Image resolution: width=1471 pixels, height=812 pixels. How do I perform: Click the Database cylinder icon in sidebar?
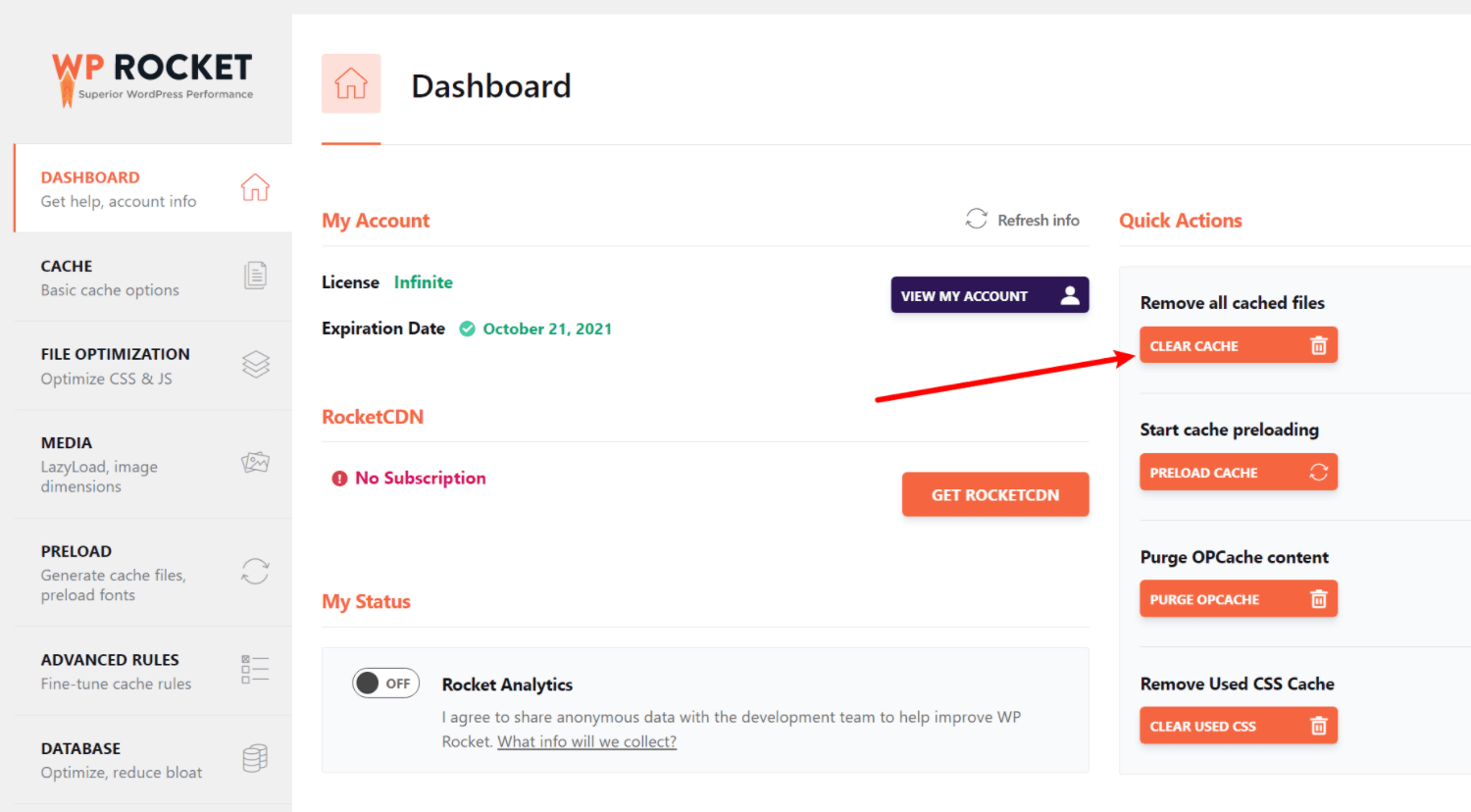click(x=255, y=758)
